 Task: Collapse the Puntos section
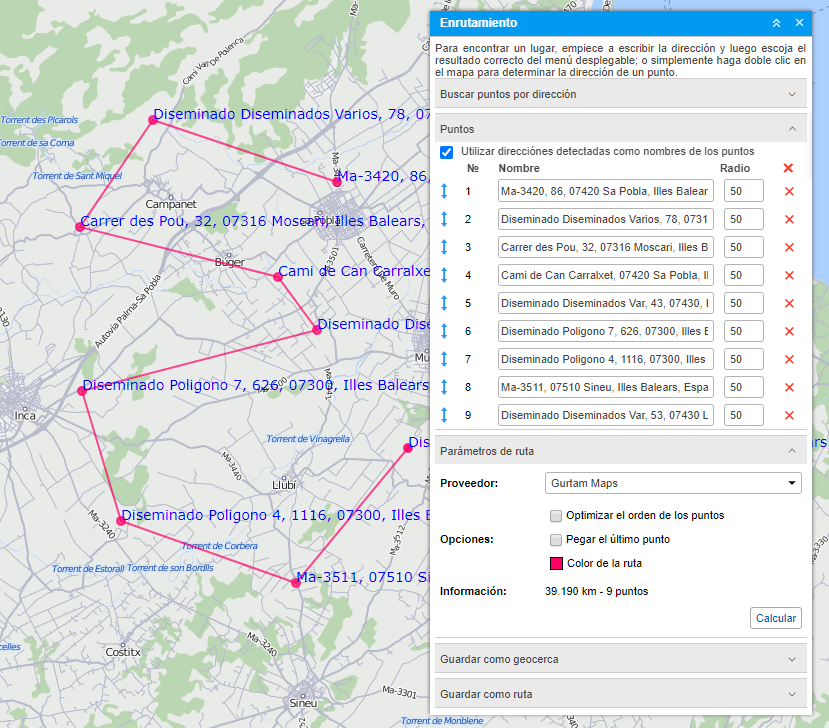(621, 129)
